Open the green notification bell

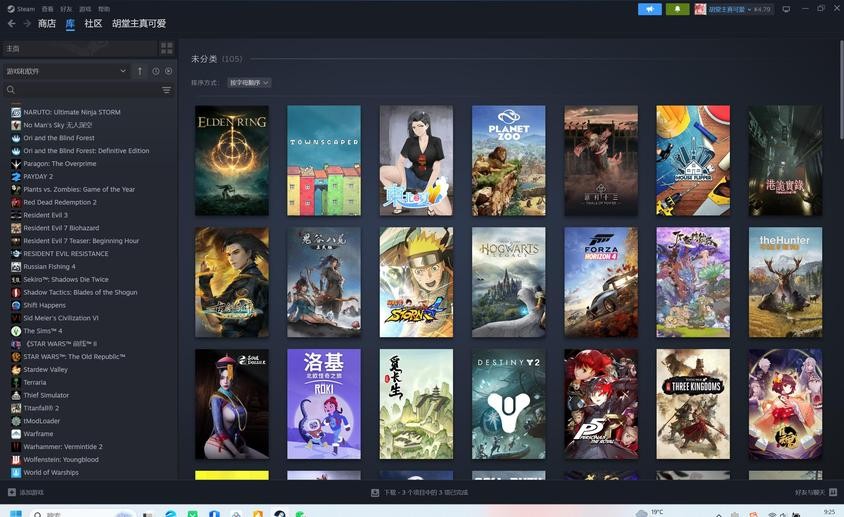(x=677, y=9)
